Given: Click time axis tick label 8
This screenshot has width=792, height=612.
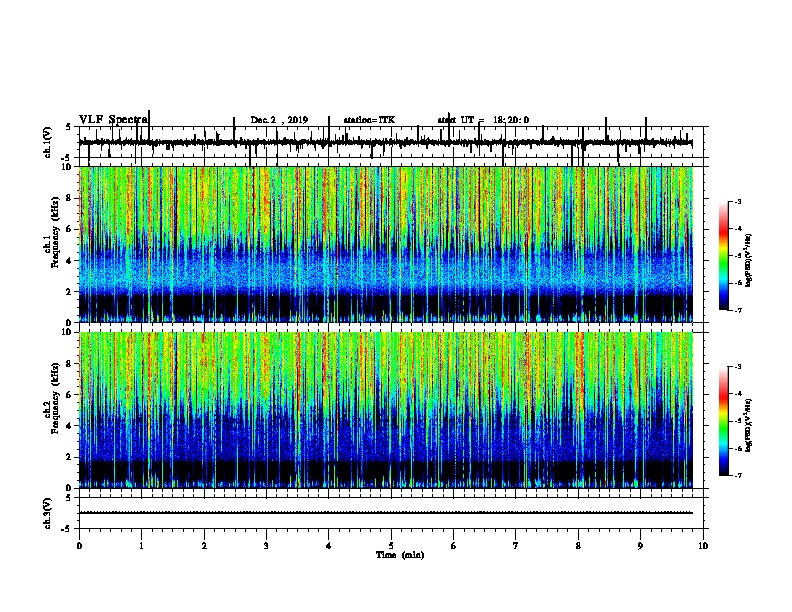Looking at the screenshot, I should point(578,546).
